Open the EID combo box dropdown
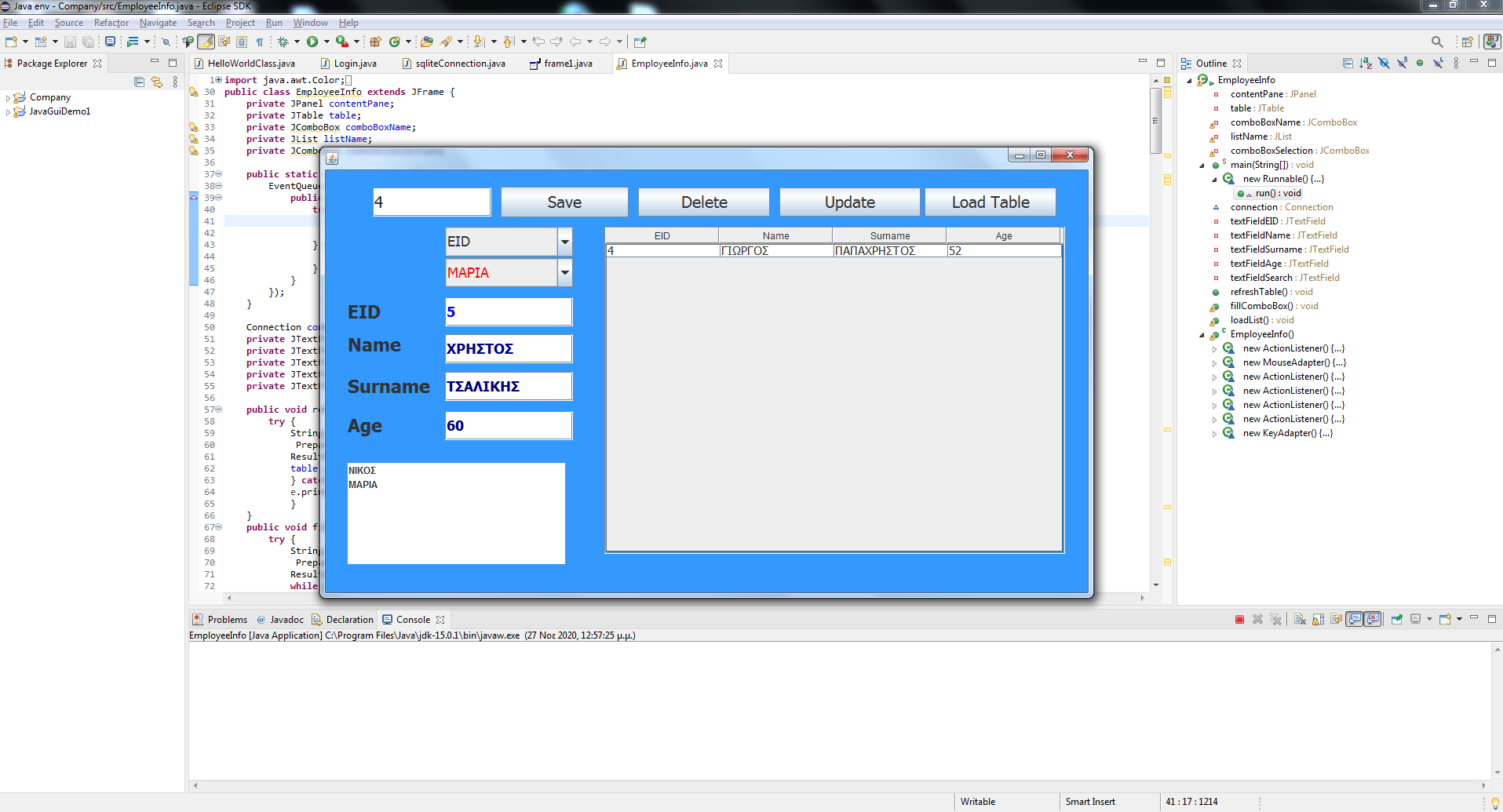1503x812 pixels. 564,242
